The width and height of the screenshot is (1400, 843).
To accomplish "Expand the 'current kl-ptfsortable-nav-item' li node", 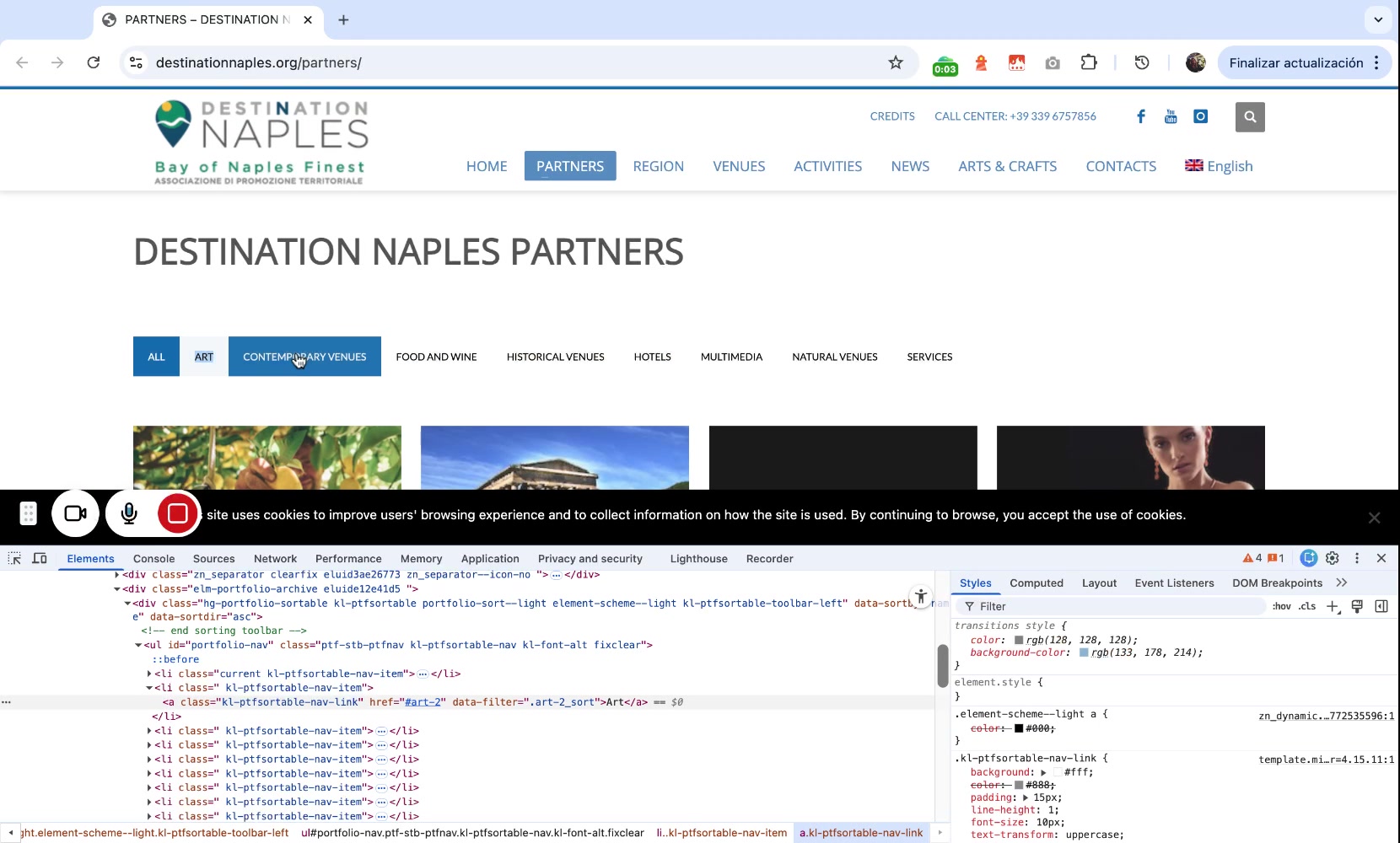I will pyautogui.click(x=149, y=674).
